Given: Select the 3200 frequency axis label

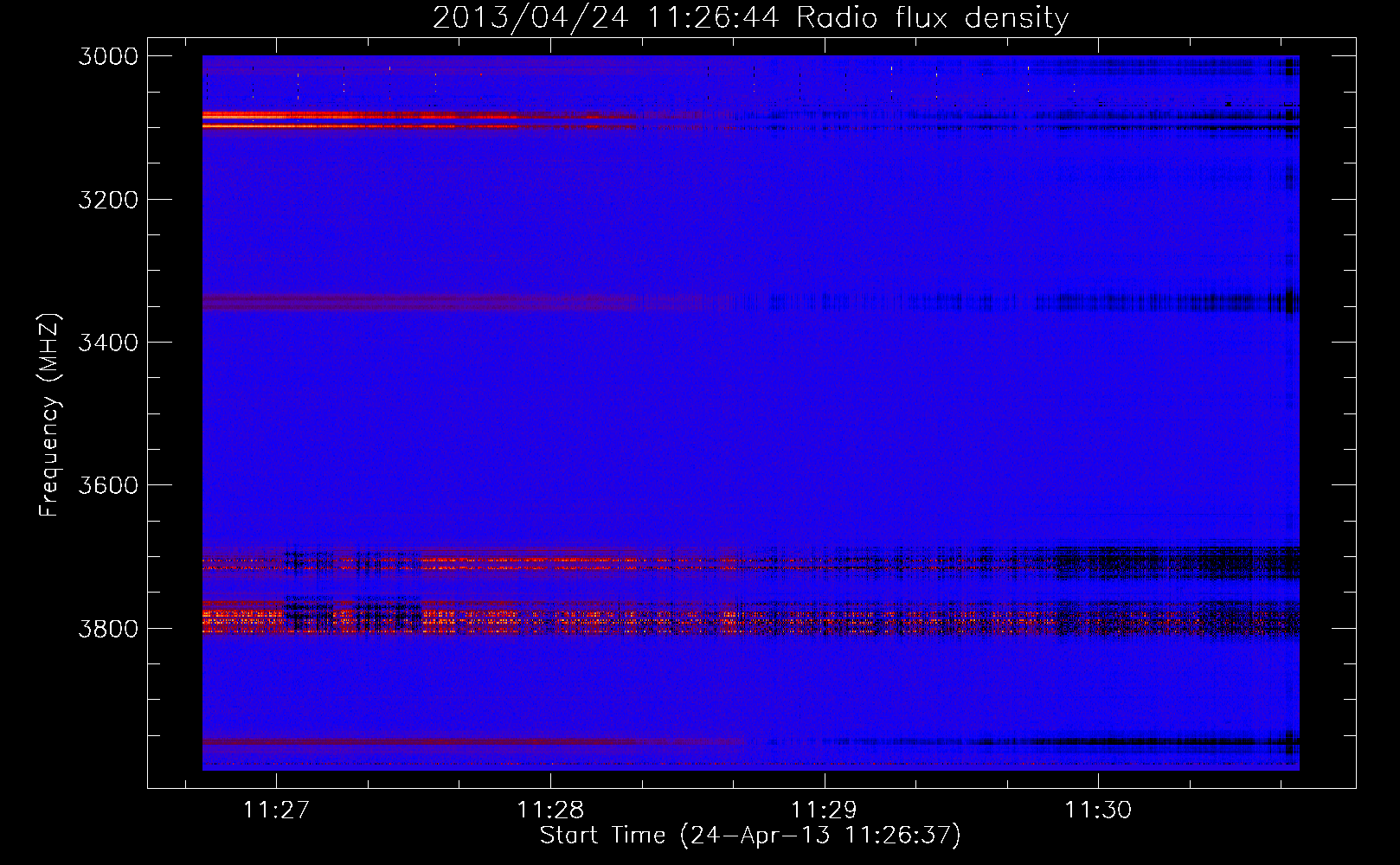Looking at the screenshot, I should (x=108, y=200).
